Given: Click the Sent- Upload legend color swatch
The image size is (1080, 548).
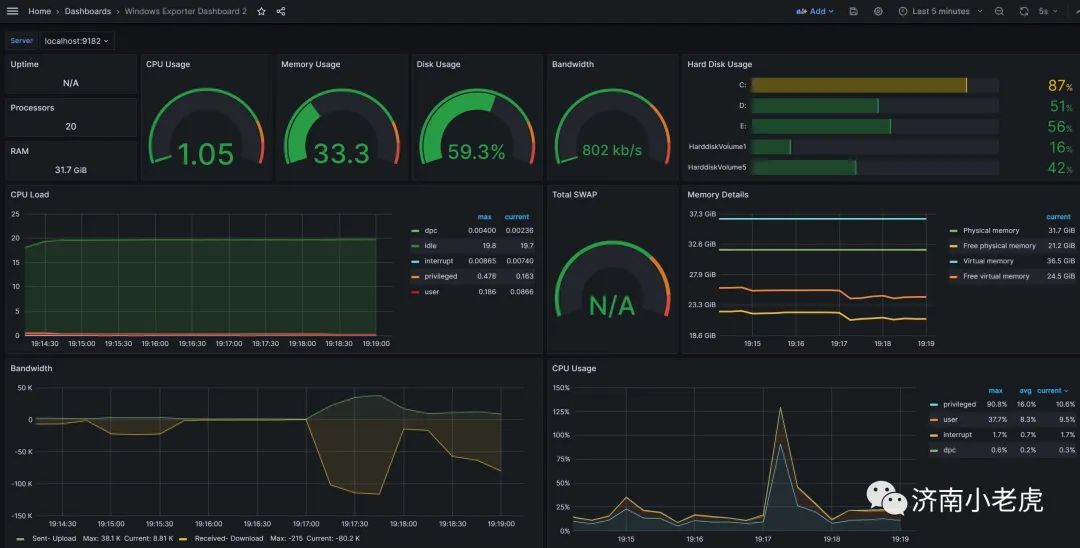Looking at the screenshot, I should tap(20, 538).
